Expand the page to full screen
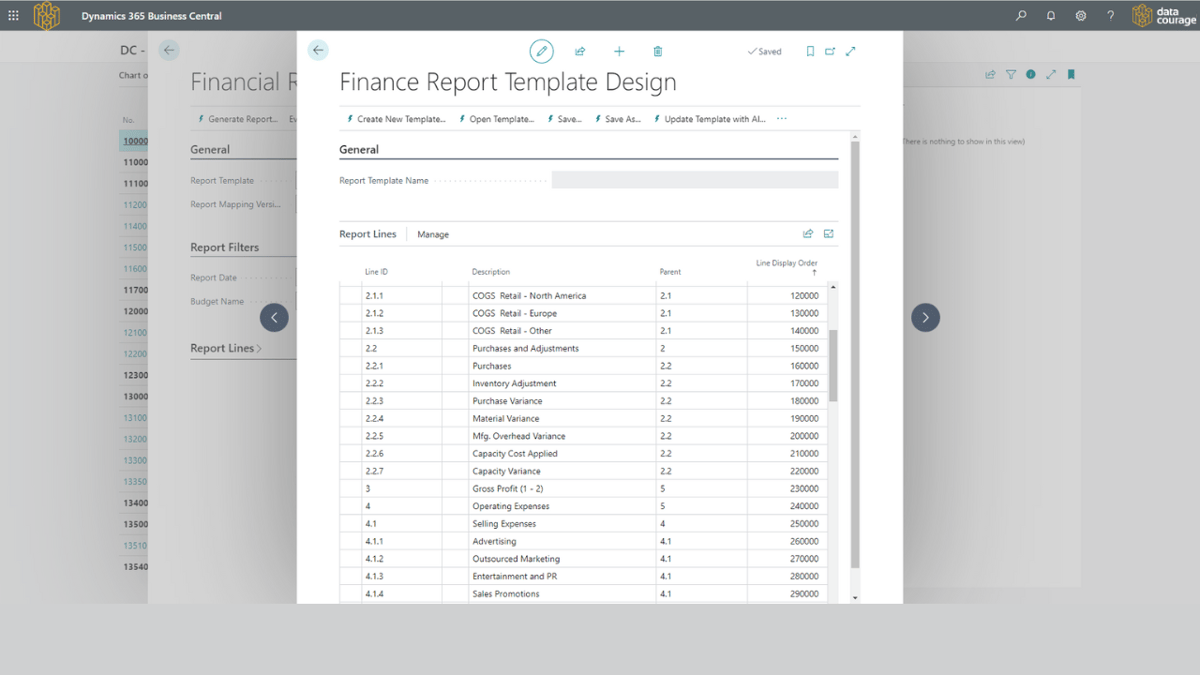The height and width of the screenshot is (675, 1200). (850, 51)
